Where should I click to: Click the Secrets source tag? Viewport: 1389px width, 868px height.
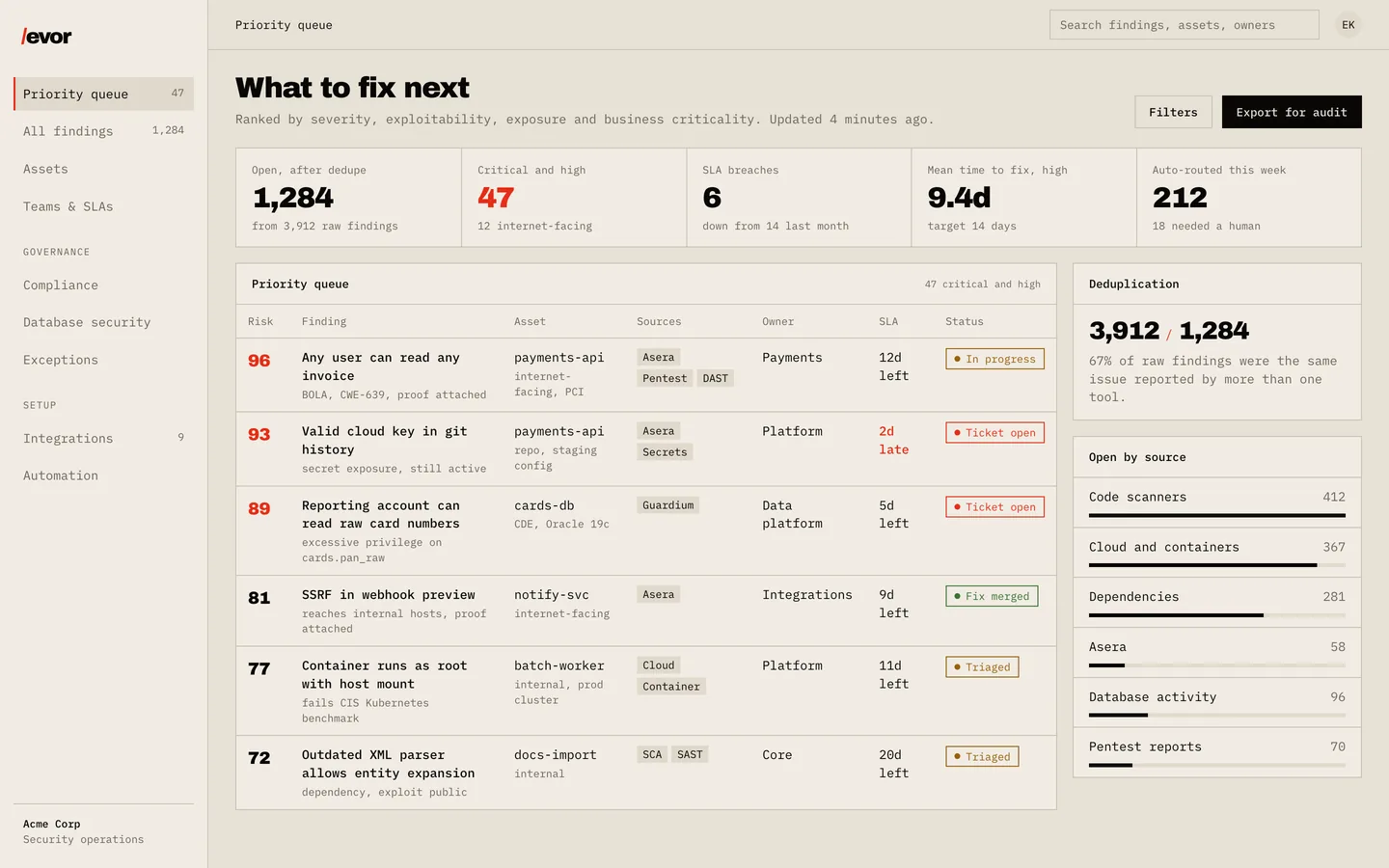pyautogui.click(x=665, y=452)
